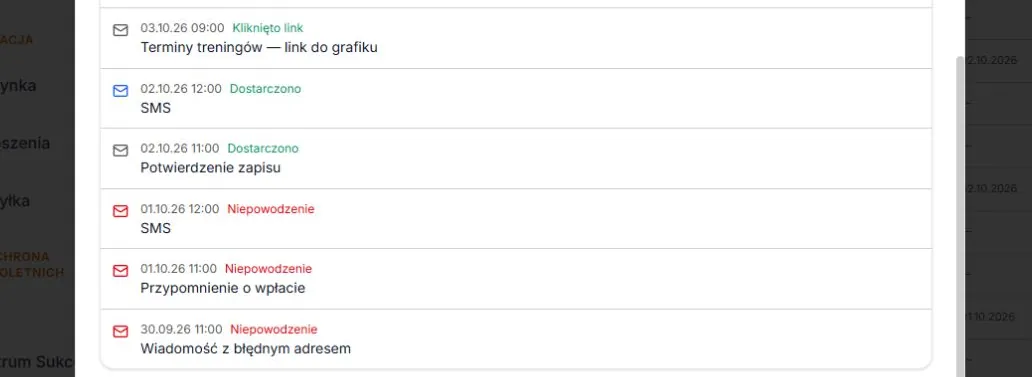Click red envelope icon for Przypomnienie o wpłacie
The width and height of the screenshot is (1032, 377).
[120, 271]
